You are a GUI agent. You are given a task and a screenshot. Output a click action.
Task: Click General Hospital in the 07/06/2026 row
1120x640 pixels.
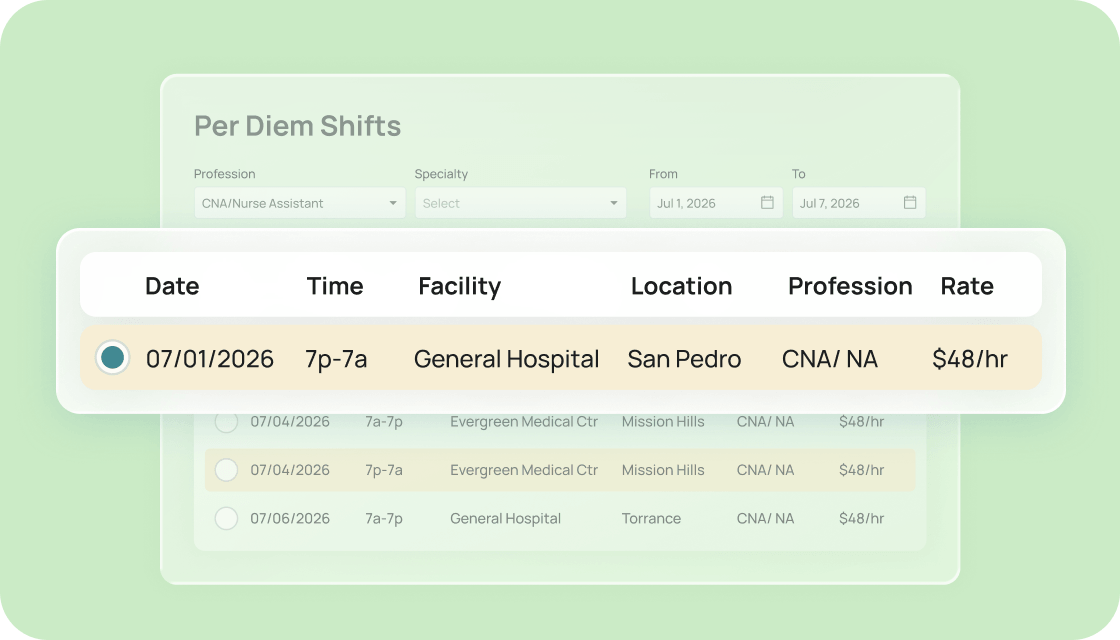[505, 519]
